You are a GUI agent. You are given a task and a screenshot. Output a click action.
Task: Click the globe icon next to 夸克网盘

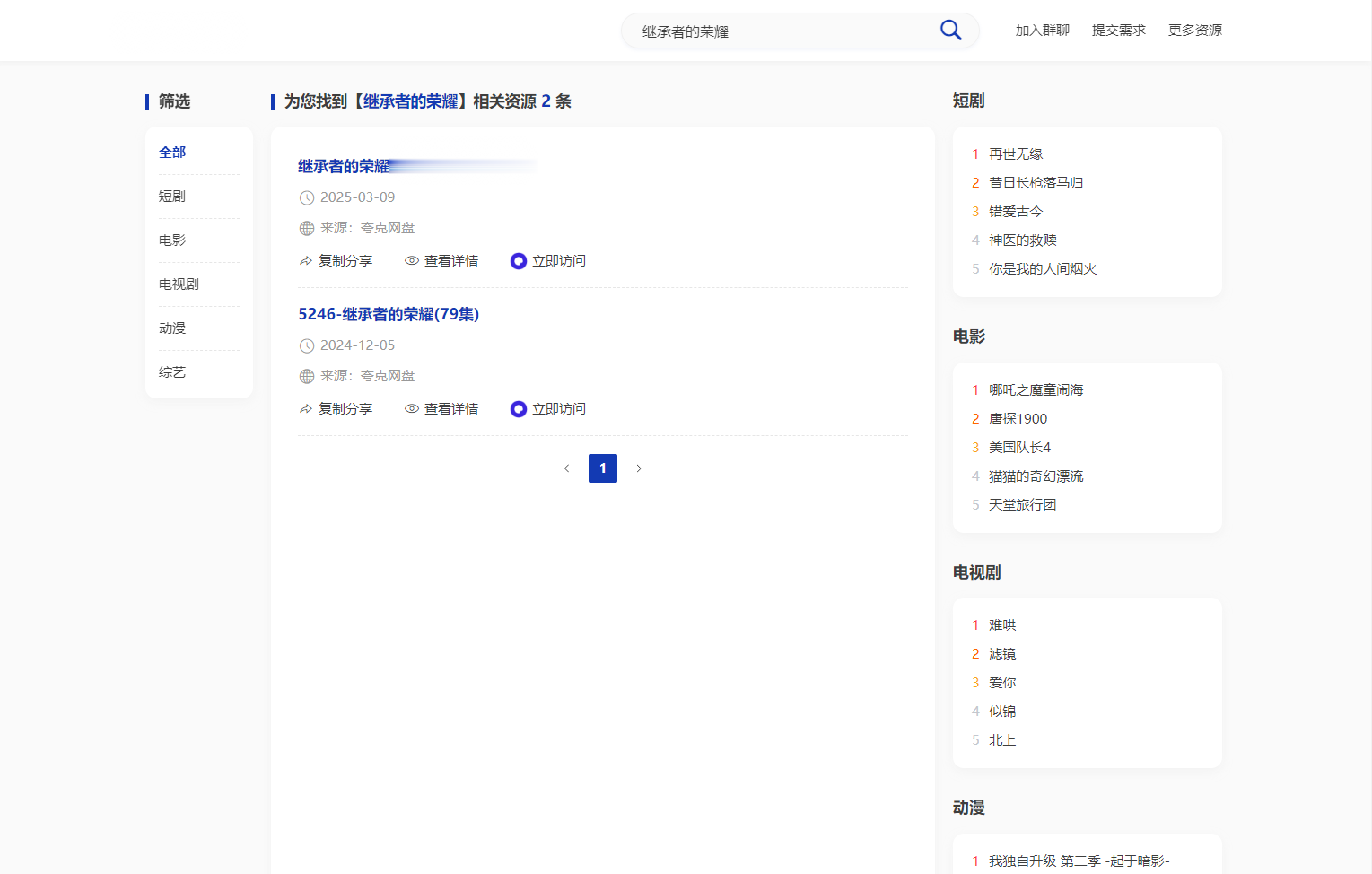305,227
